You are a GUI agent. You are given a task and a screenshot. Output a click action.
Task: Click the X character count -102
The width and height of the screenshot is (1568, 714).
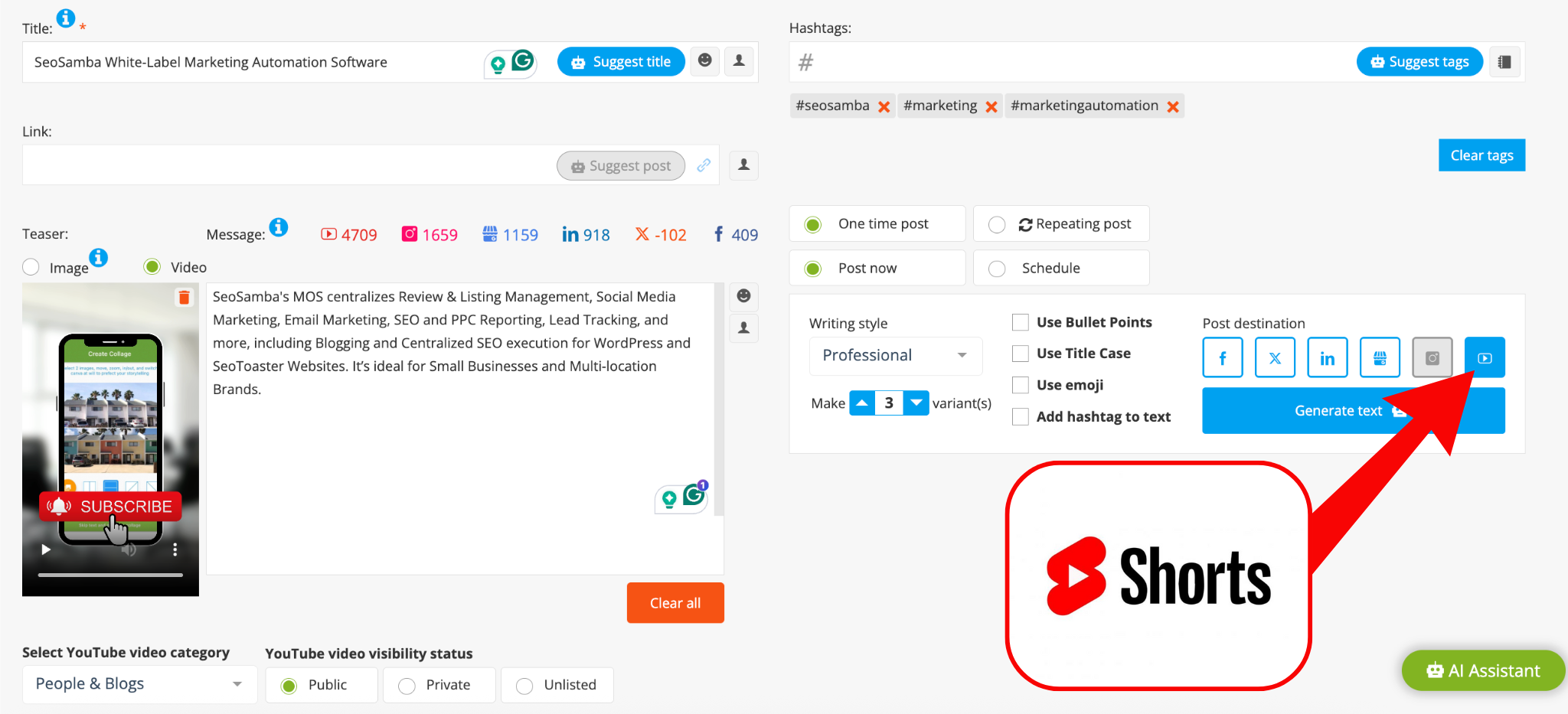point(661,235)
